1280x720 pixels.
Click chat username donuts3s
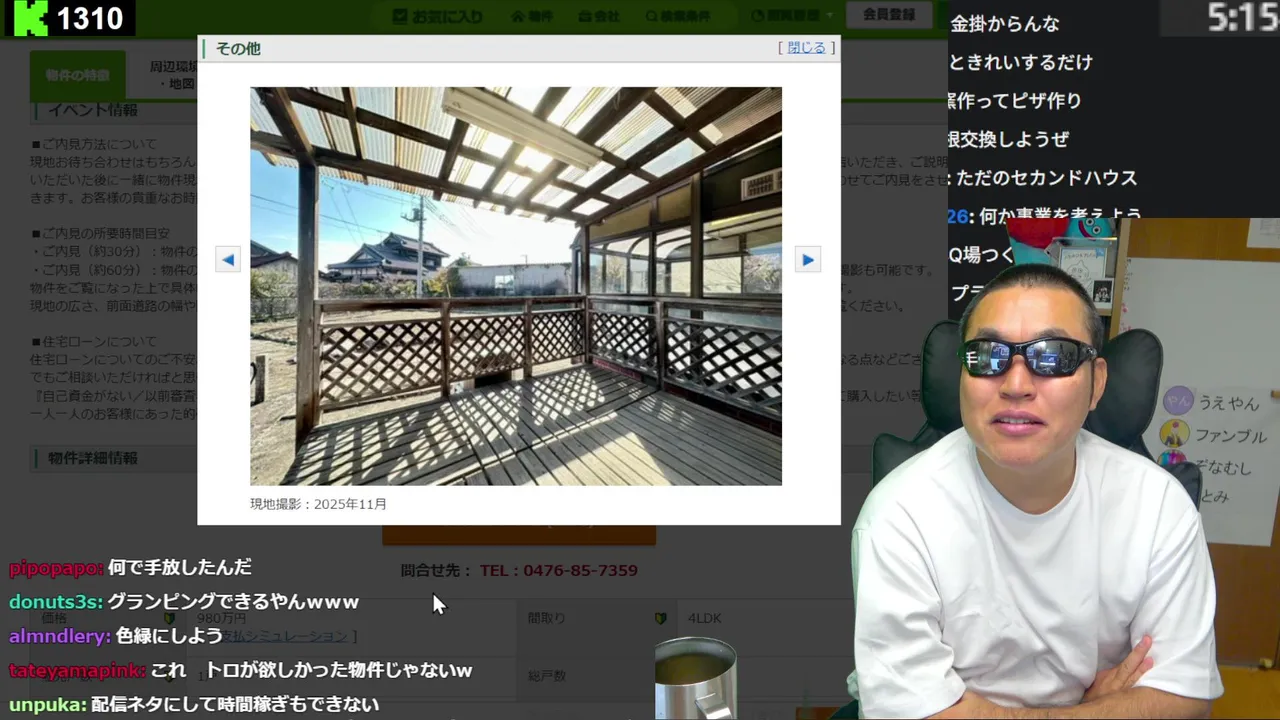click(56, 602)
